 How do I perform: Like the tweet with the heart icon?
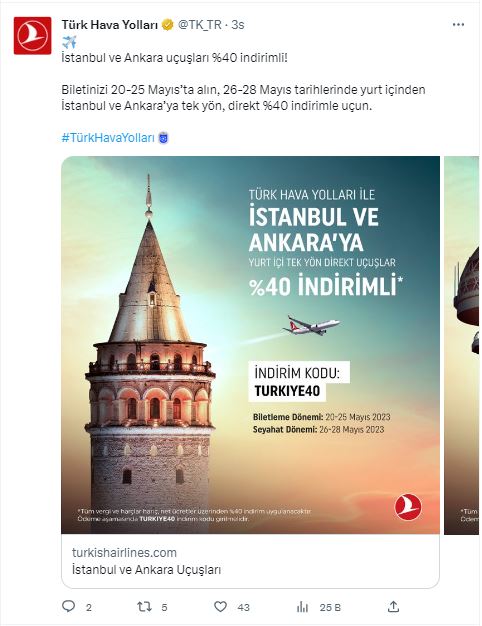point(220,607)
